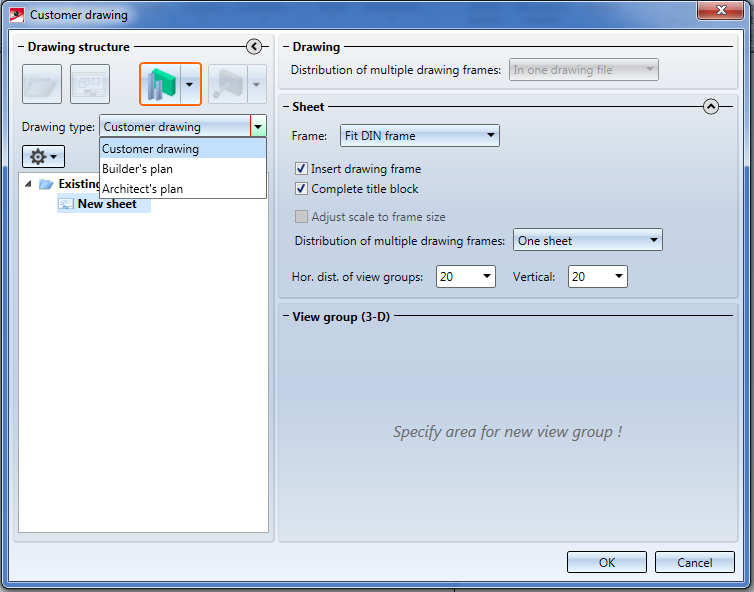Click the Drawing type label

point(58,127)
